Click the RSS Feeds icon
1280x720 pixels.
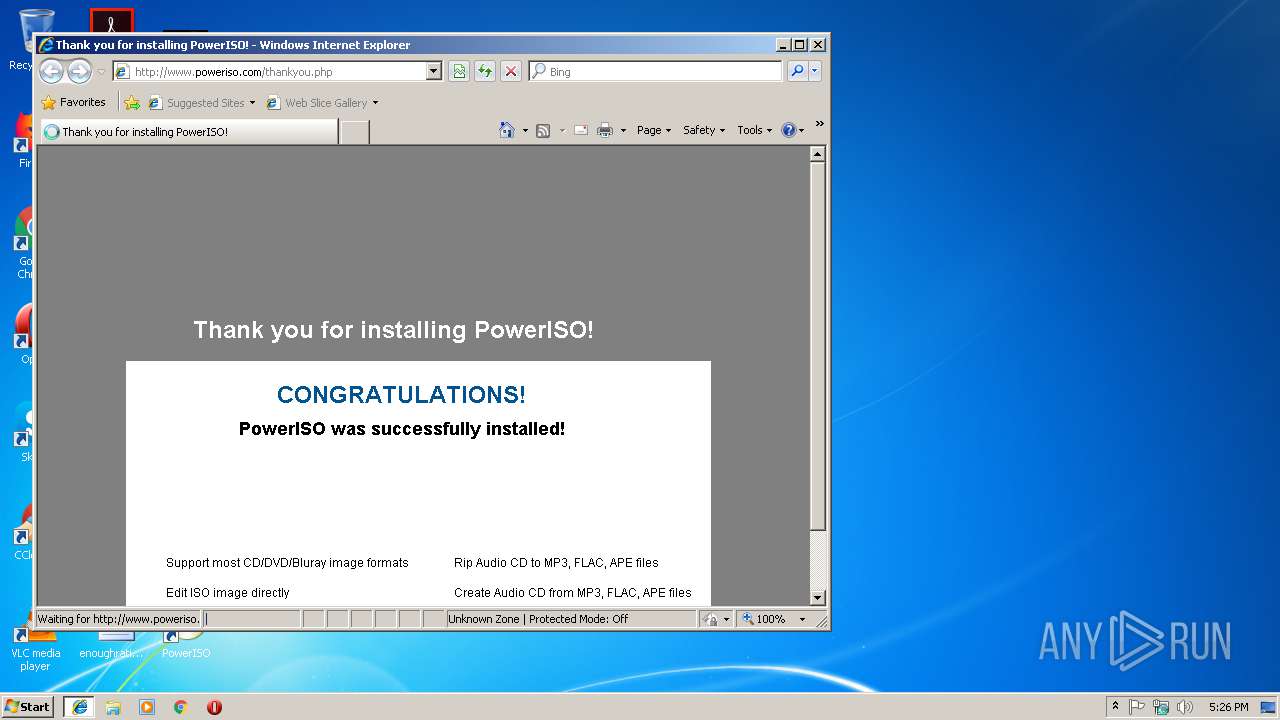click(543, 130)
